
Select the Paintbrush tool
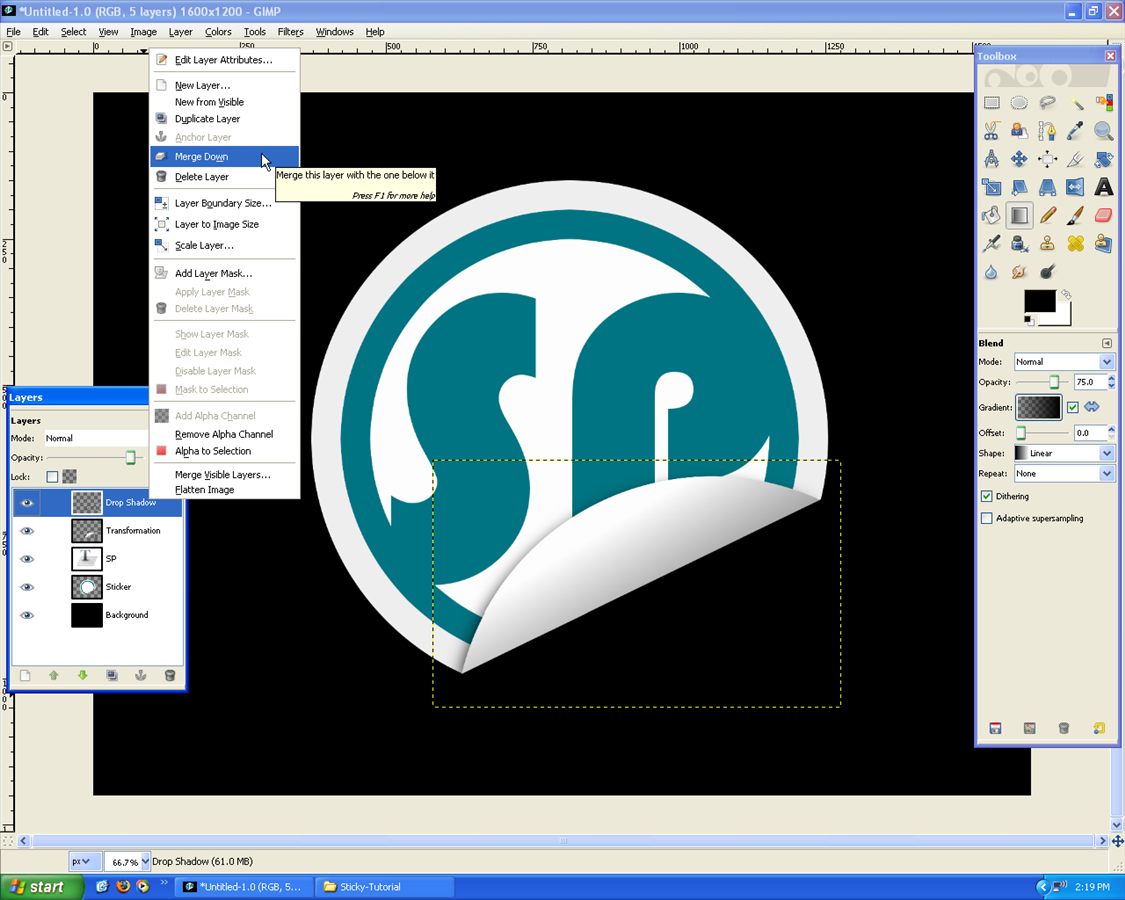tap(1075, 215)
